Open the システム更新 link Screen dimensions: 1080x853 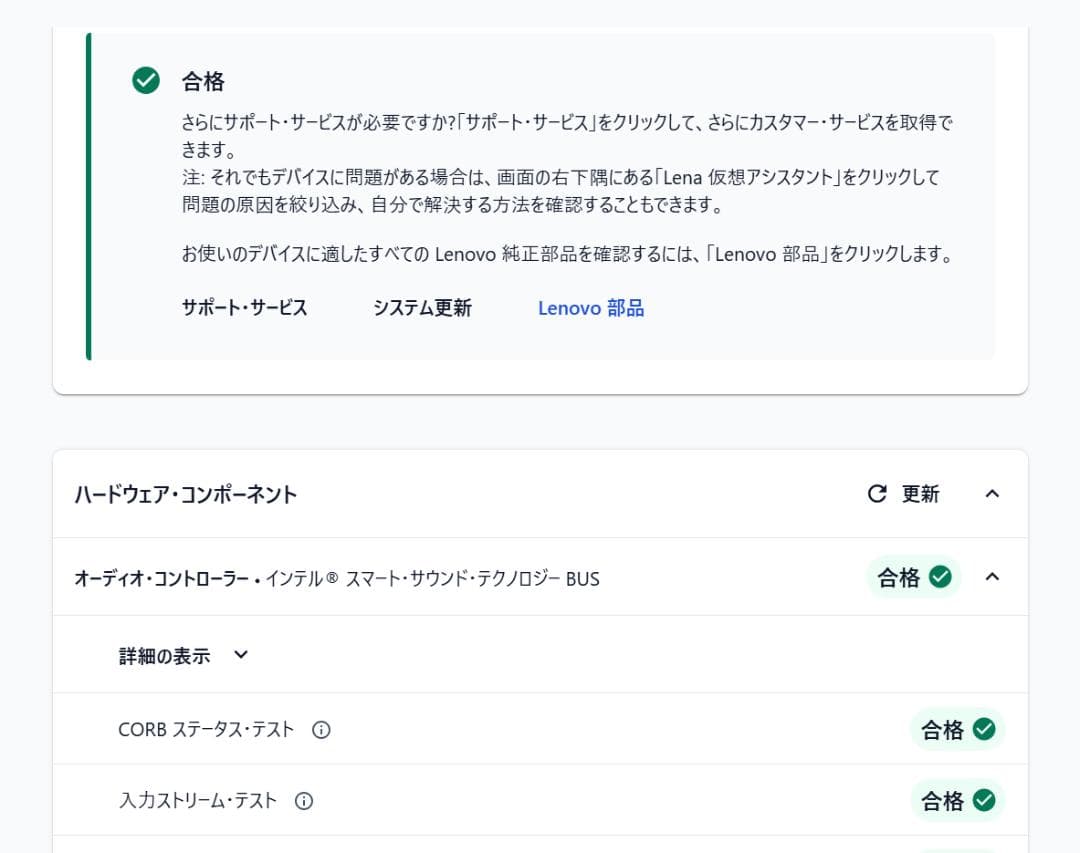pyautogui.click(x=422, y=308)
